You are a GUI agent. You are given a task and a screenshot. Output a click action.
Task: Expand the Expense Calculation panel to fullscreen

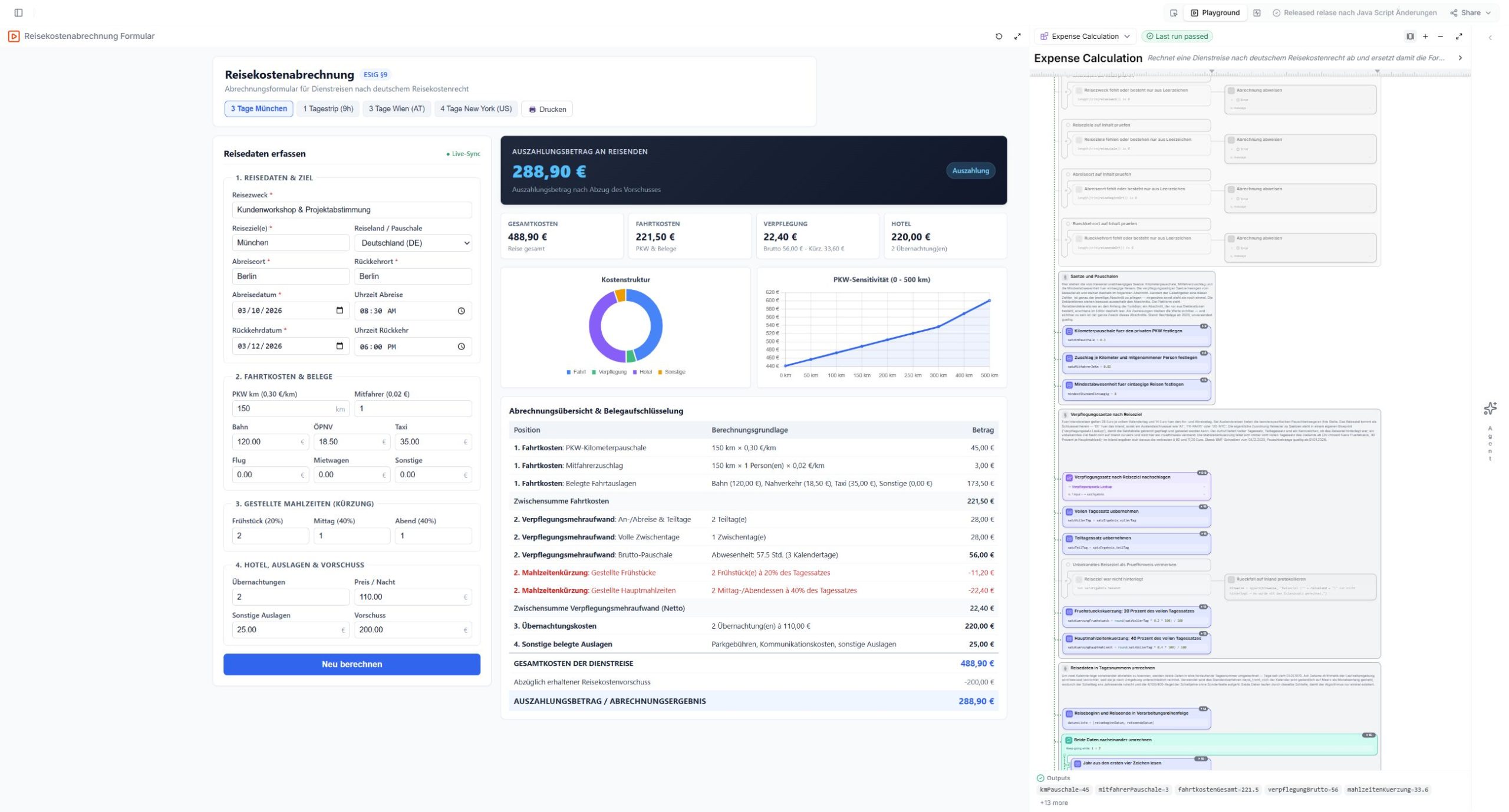1459,37
